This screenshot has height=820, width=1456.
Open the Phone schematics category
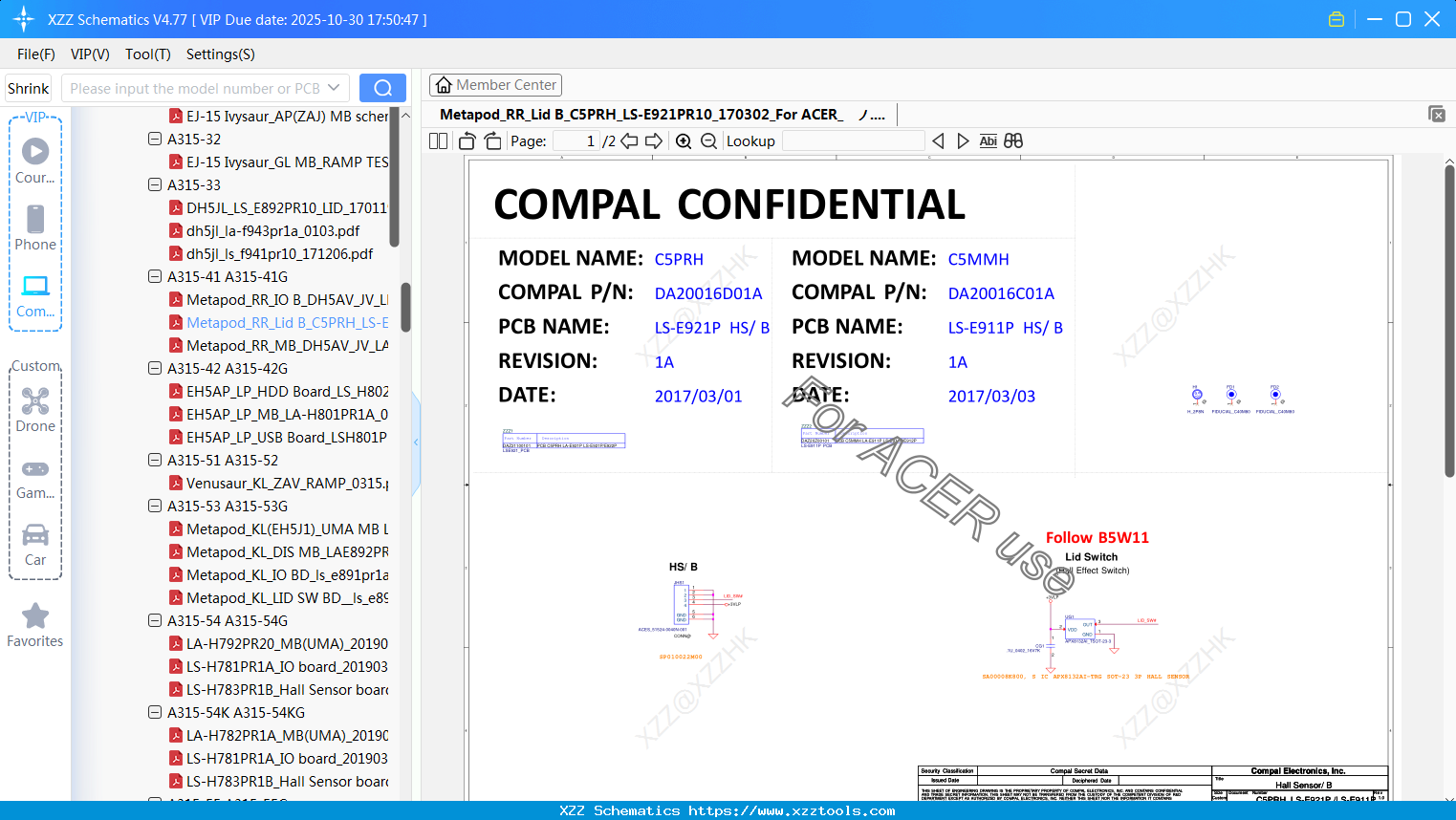35,228
